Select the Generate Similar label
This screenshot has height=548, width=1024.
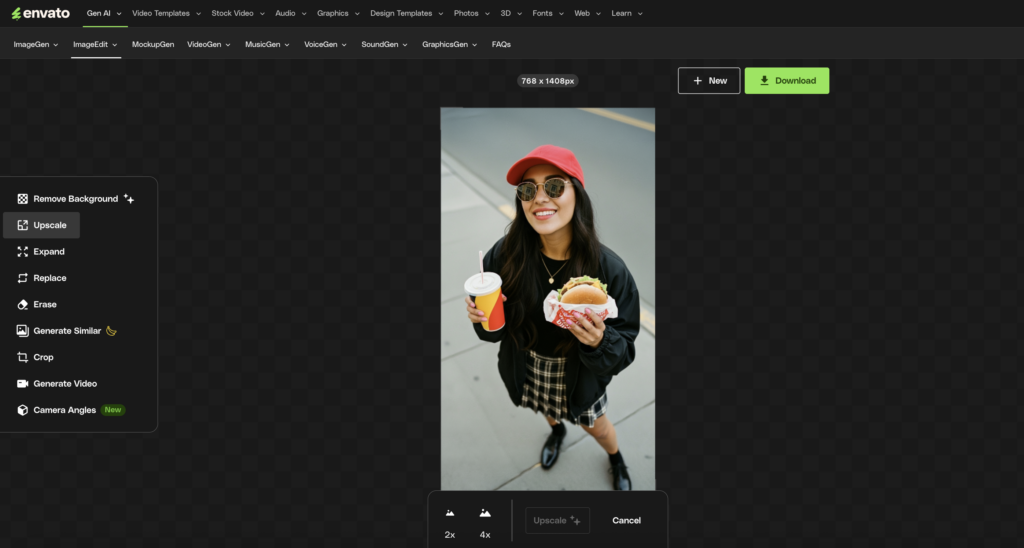point(67,331)
